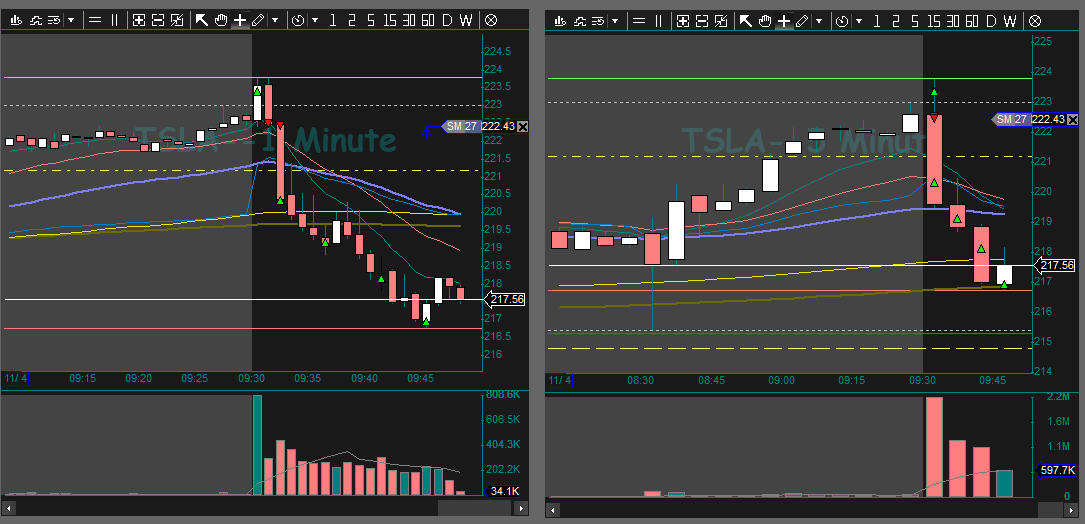Click zoom-out minus box icon in 1-minute chart
Screen dimensions: 1085x524
pyautogui.click(x=158, y=20)
